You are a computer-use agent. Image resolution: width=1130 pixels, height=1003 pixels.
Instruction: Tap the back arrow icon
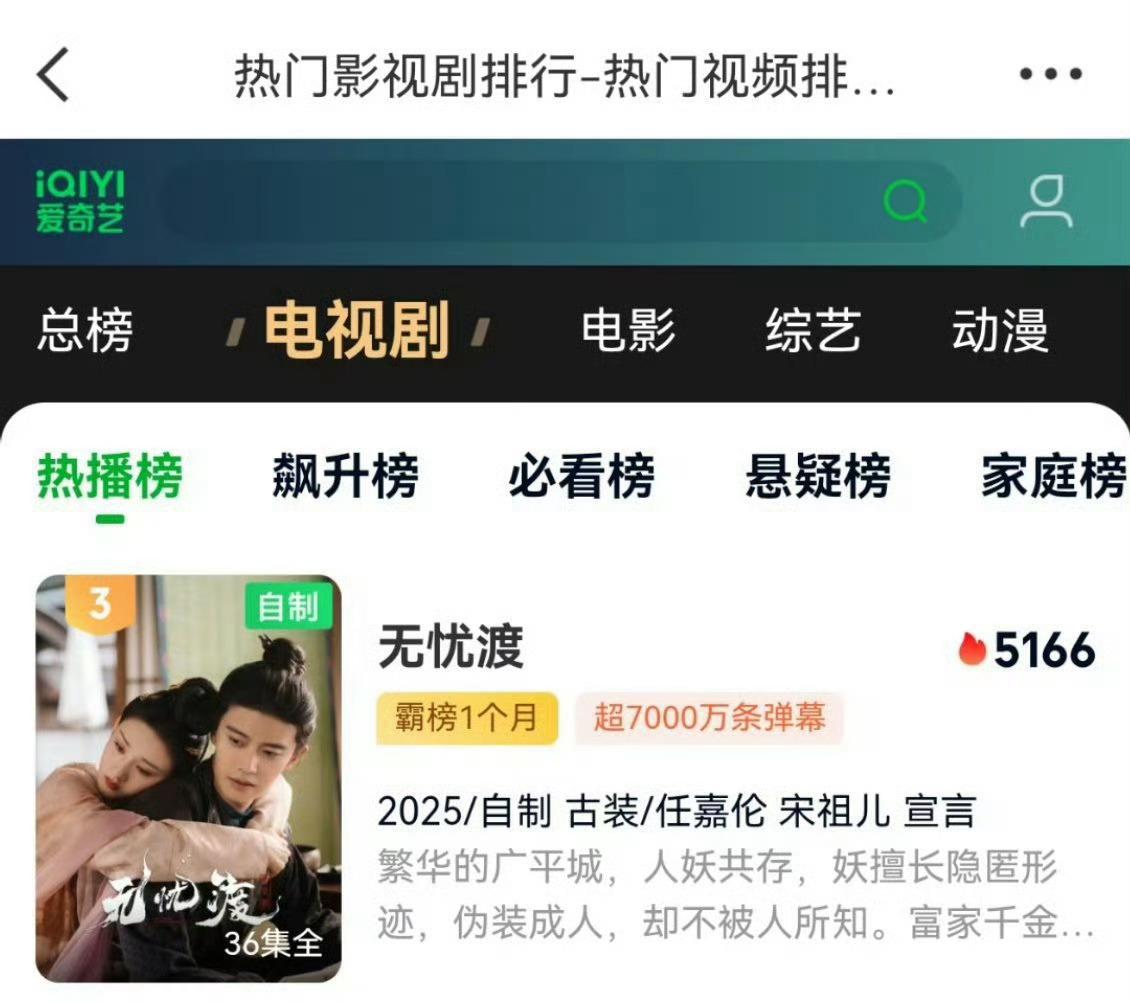[53, 74]
